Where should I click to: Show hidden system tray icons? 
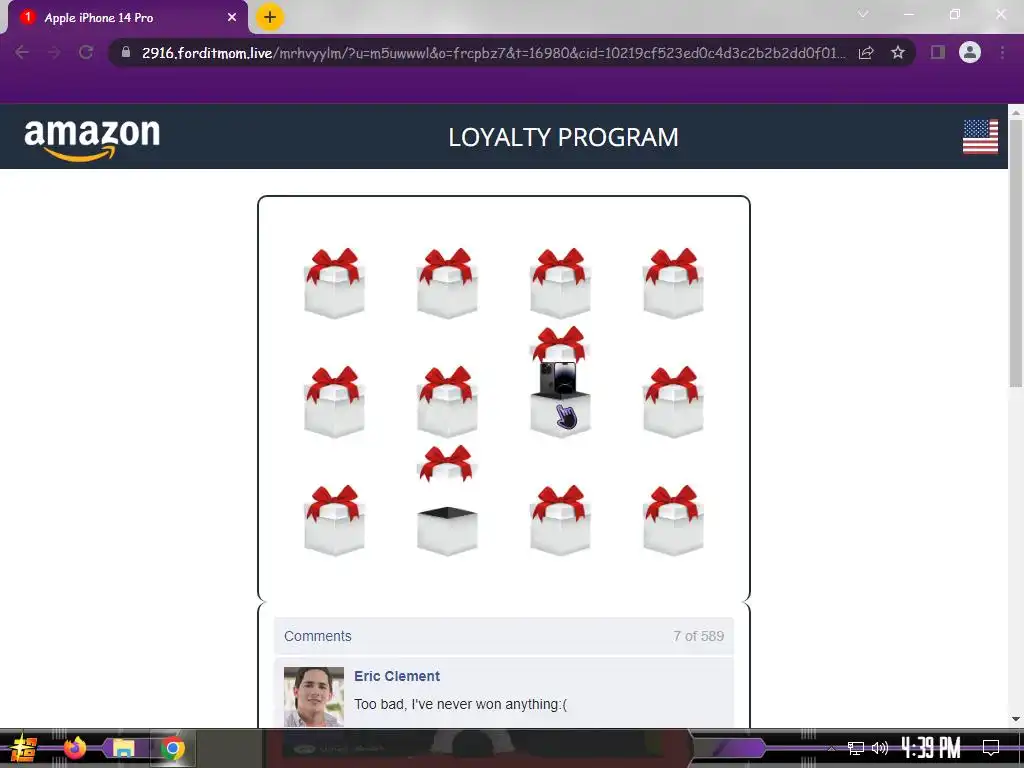831,748
